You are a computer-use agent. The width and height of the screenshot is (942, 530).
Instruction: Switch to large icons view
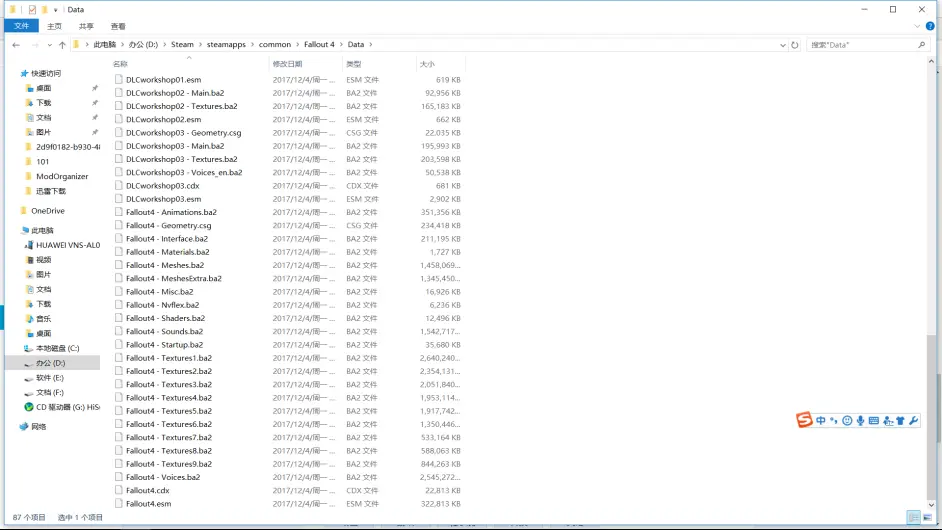click(927, 517)
